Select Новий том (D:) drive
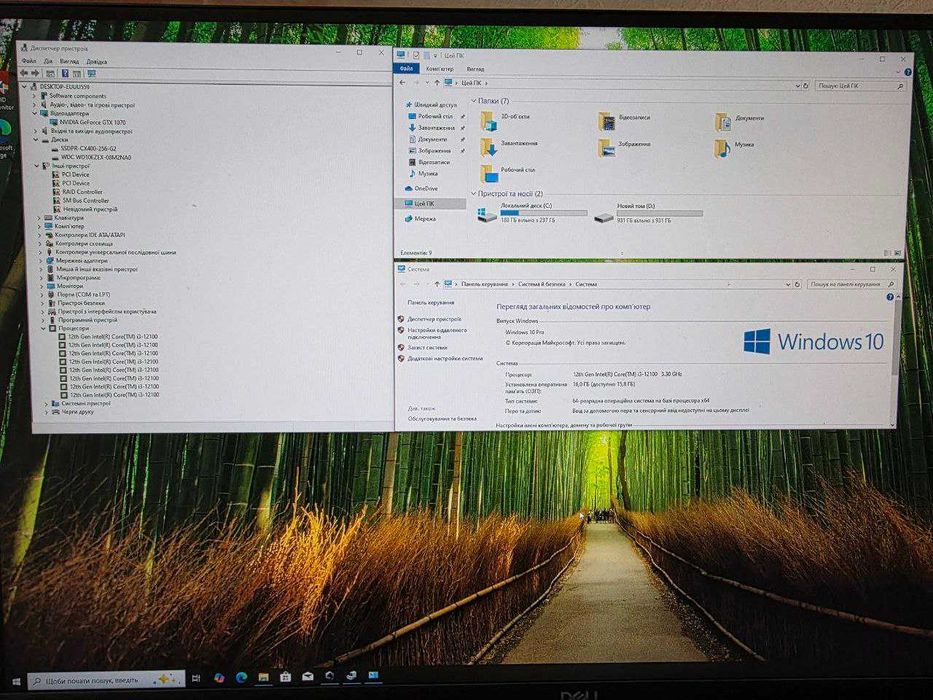The width and height of the screenshot is (933, 700). pos(649,214)
